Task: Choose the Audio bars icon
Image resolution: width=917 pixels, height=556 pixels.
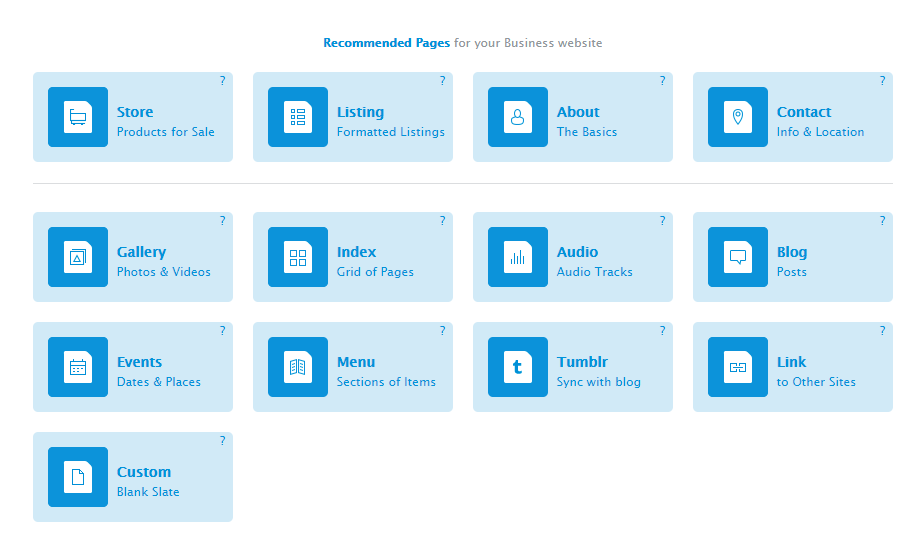Action: (x=518, y=257)
